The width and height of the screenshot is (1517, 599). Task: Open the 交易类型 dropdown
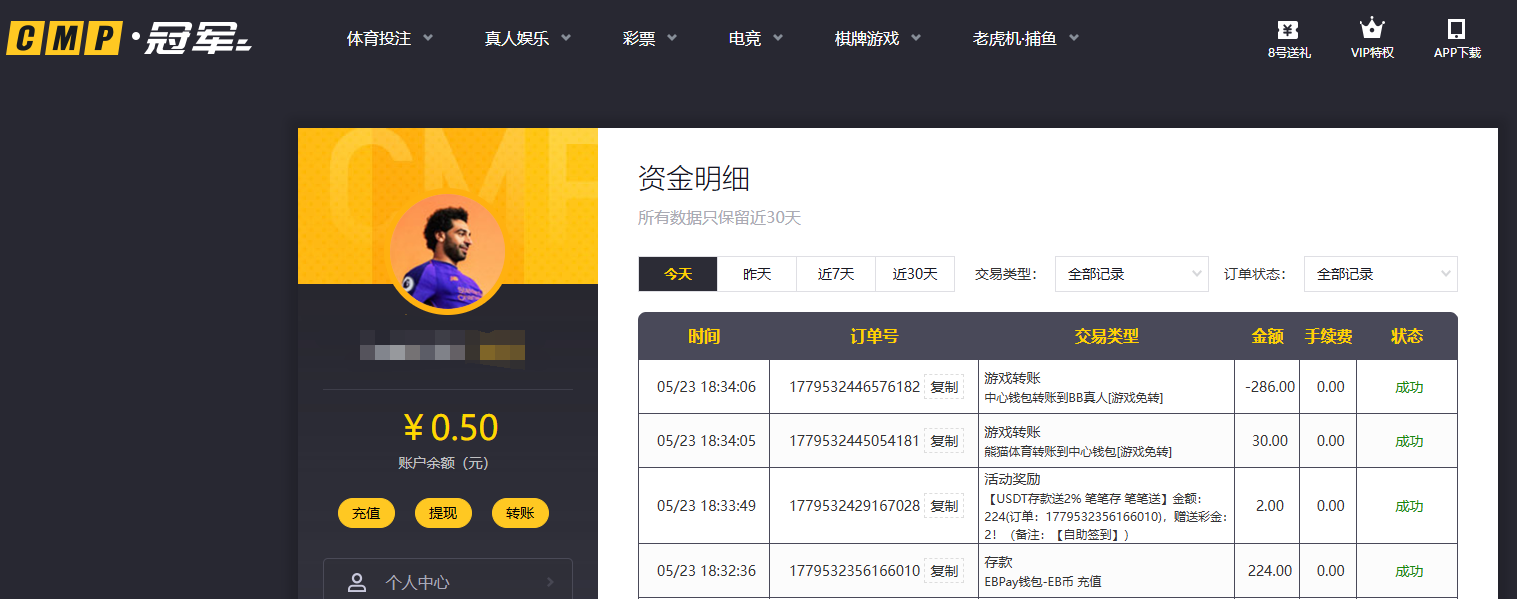(x=1131, y=274)
